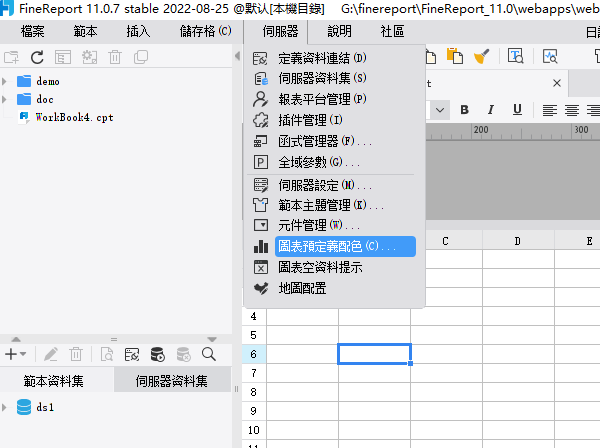Click the gear settings icon in file panel toolbar
The image size is (600, 448).
pos(89,57)
